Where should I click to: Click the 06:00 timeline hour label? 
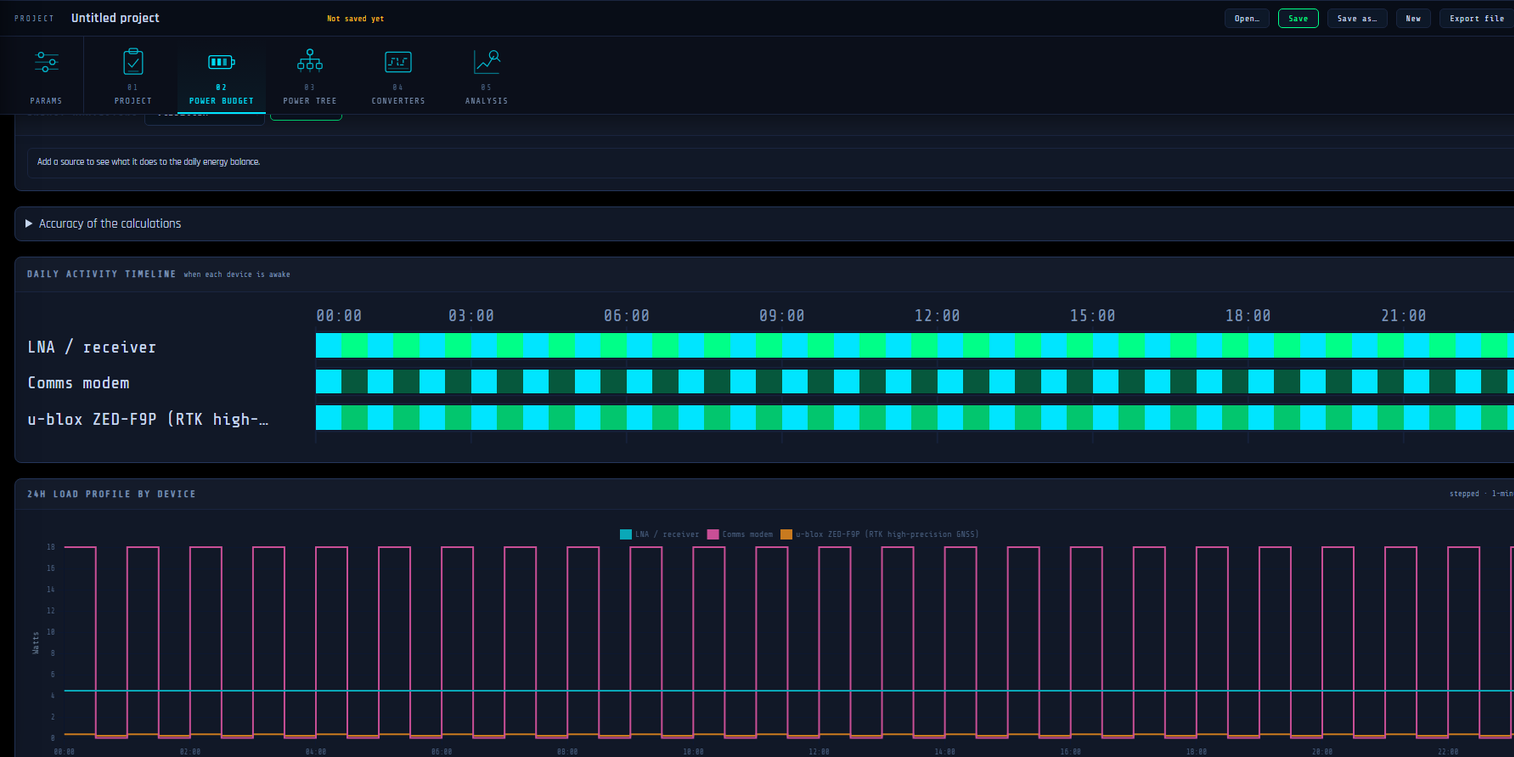tap(626, 316)
